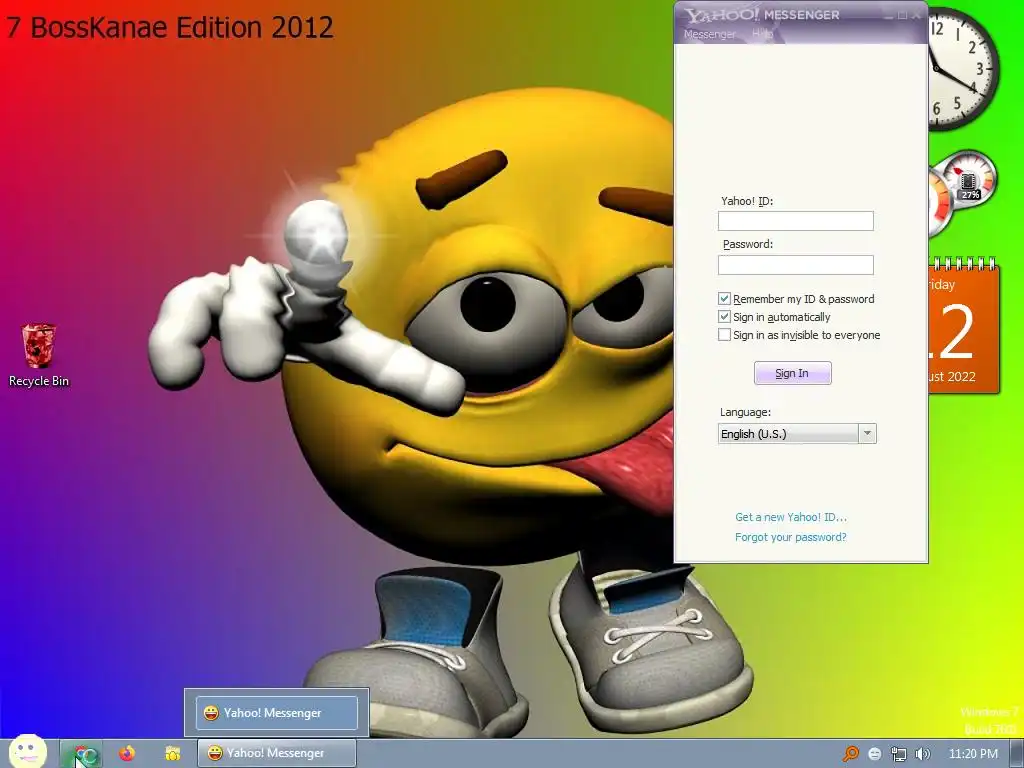
Task: Uncheck Remember my ID & password
Action: tap(724, 298)
